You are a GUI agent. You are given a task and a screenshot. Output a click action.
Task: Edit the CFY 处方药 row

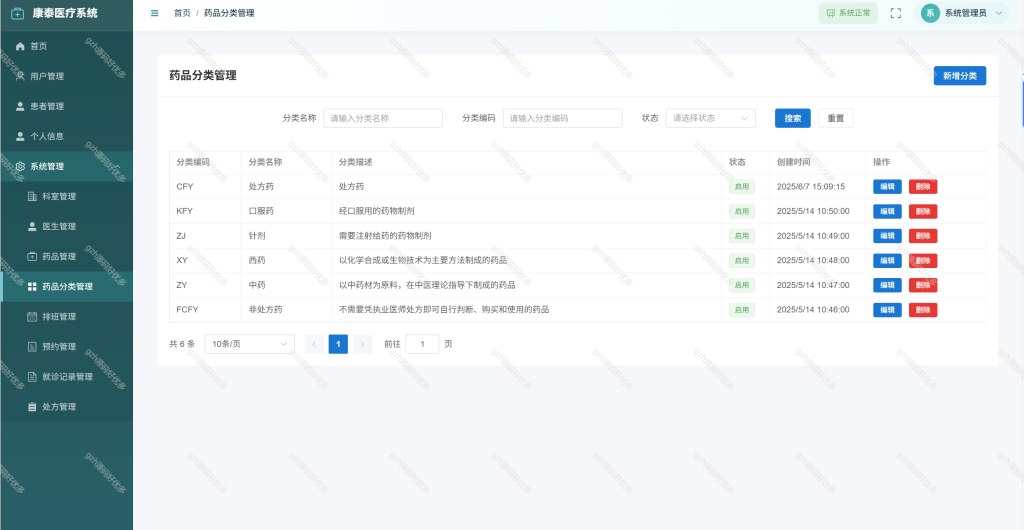[x=888, y=187]
